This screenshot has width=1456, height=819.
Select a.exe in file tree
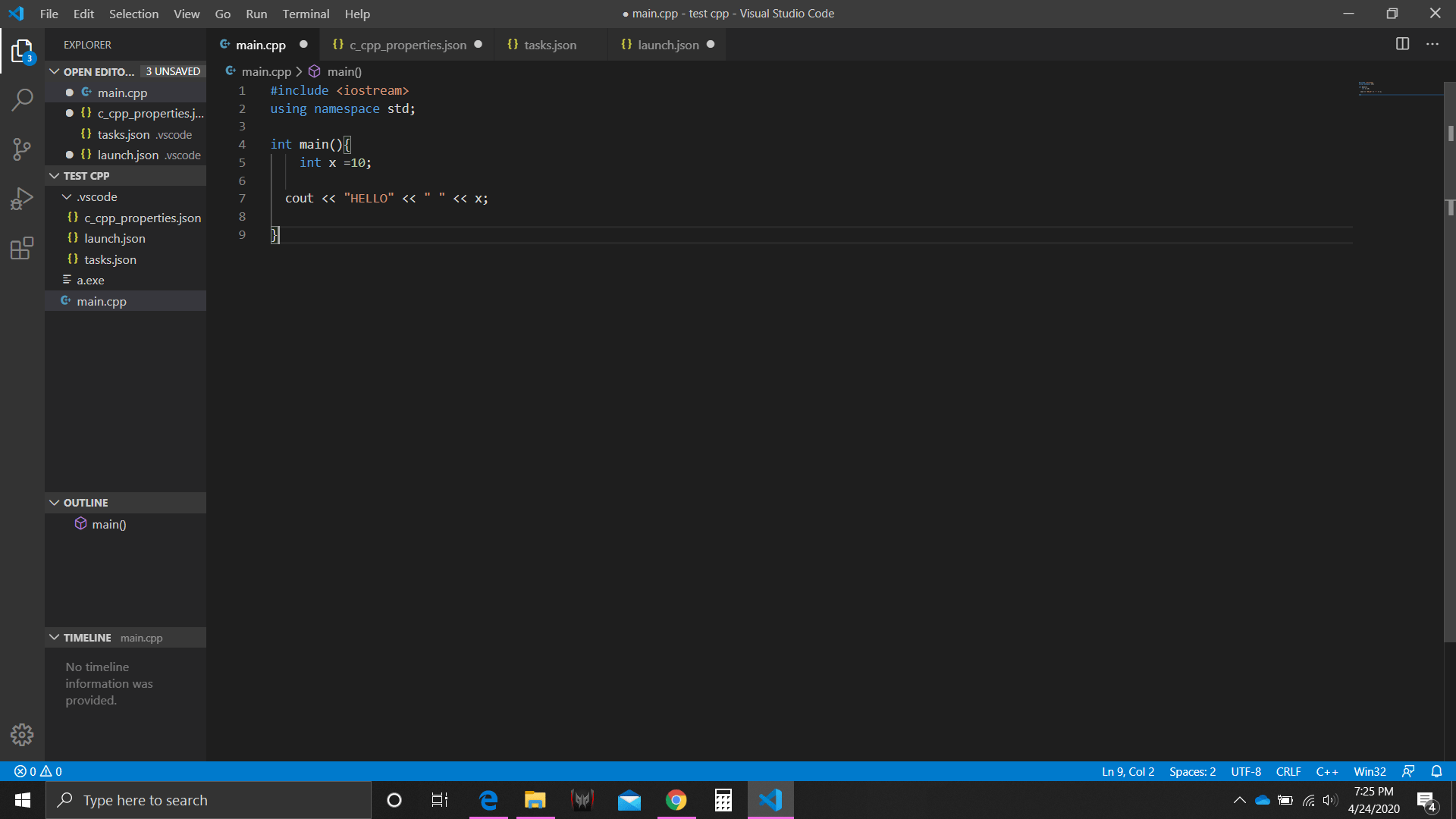pyautogui.click(x=125, y=280)
